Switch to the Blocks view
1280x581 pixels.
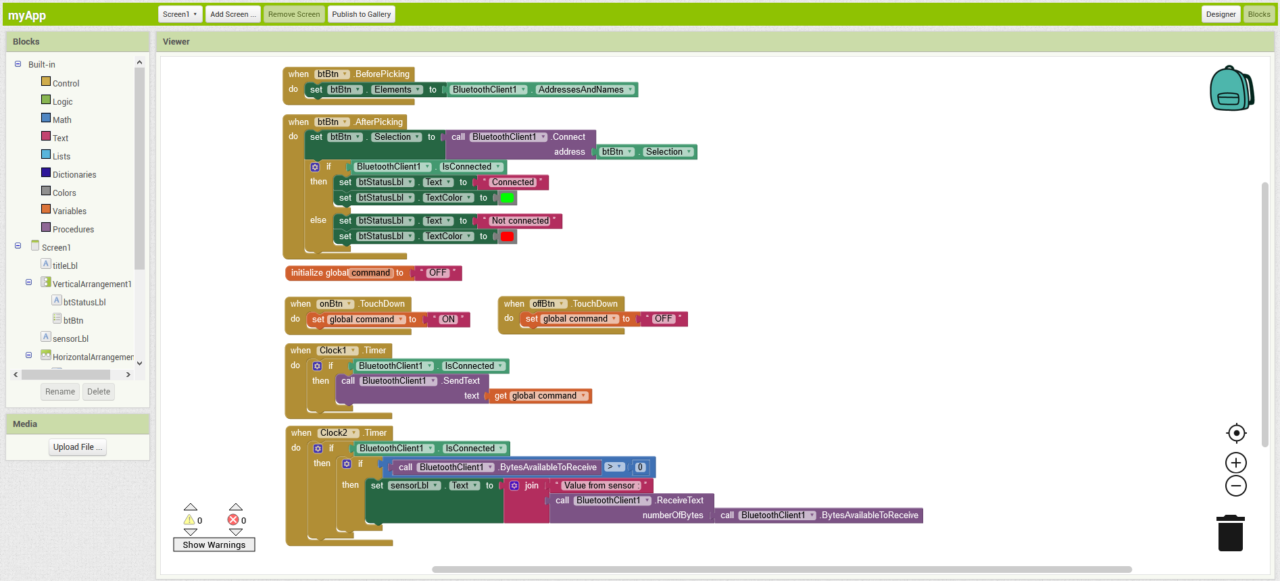[x=1258, y=14]
